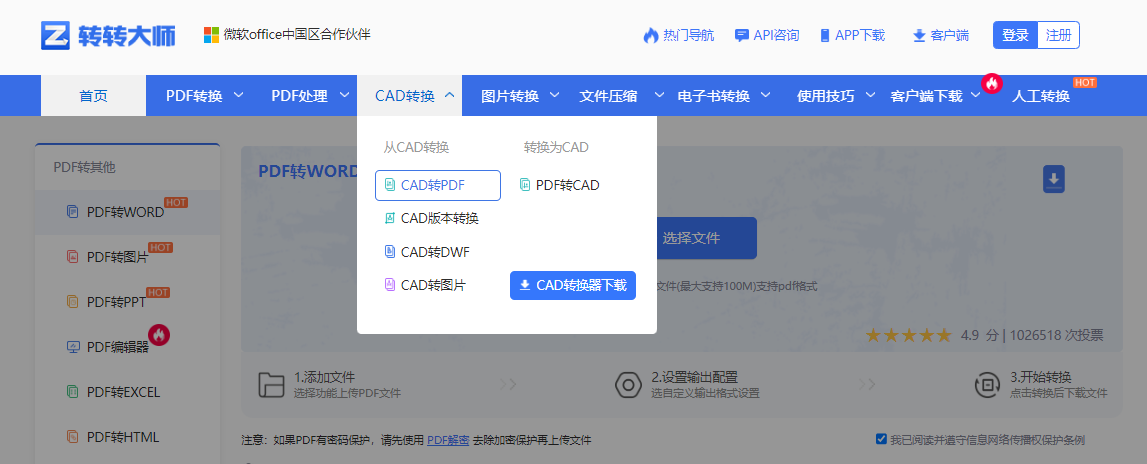Image resolution: width=1147 pixels, height=464 pixels.
Task: Click the PDF转CAD file icon
Action: pos(524,185)
